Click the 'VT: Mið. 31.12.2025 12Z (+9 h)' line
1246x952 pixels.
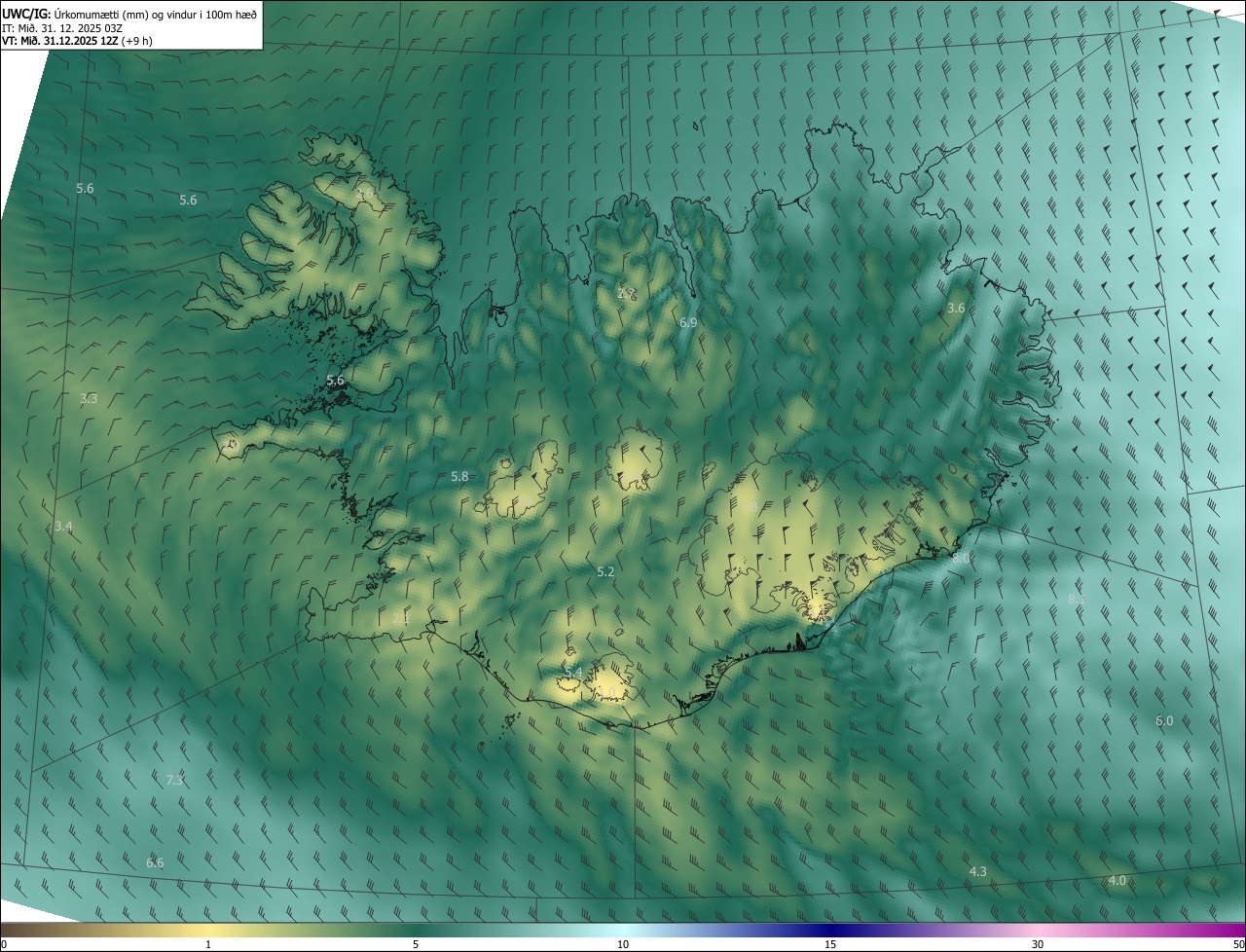click(x=77, y=41)
